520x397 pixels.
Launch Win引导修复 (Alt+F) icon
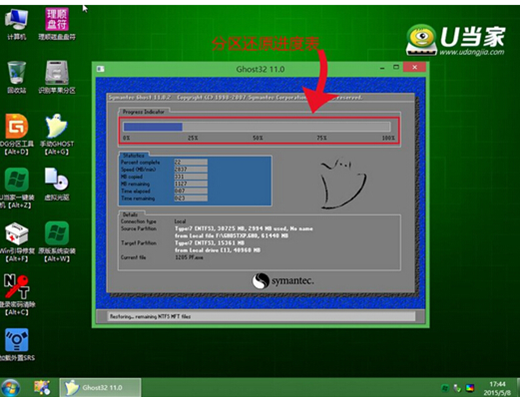click(x=16, y=242)
